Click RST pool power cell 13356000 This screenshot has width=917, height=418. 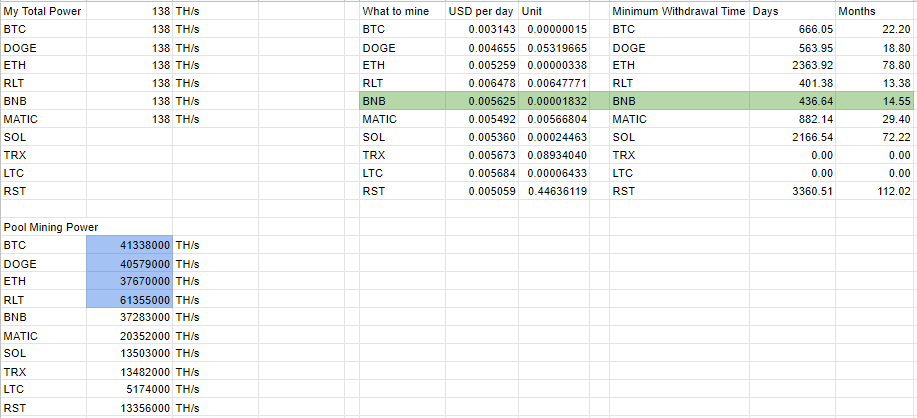click(130, 407)
